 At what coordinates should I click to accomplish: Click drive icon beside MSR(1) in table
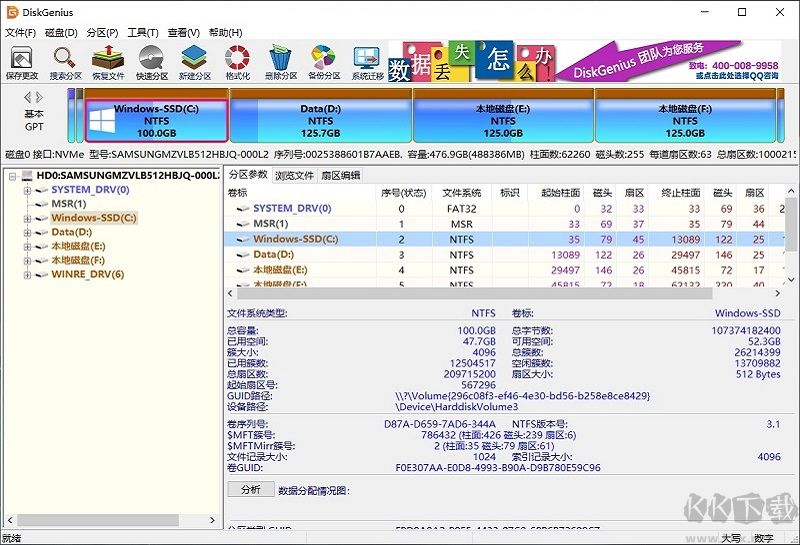click(x=243, y=224)
